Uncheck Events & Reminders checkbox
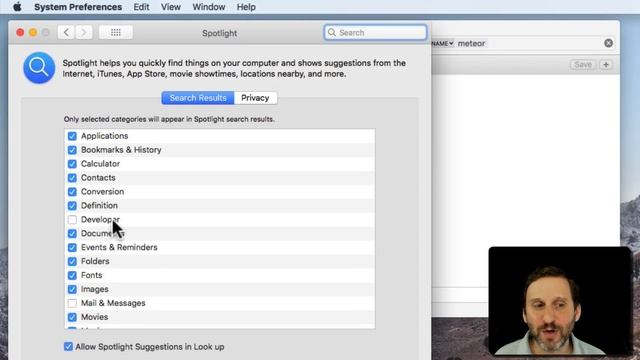Viewport: 640px width, 360px height. [x=72, y=247]
